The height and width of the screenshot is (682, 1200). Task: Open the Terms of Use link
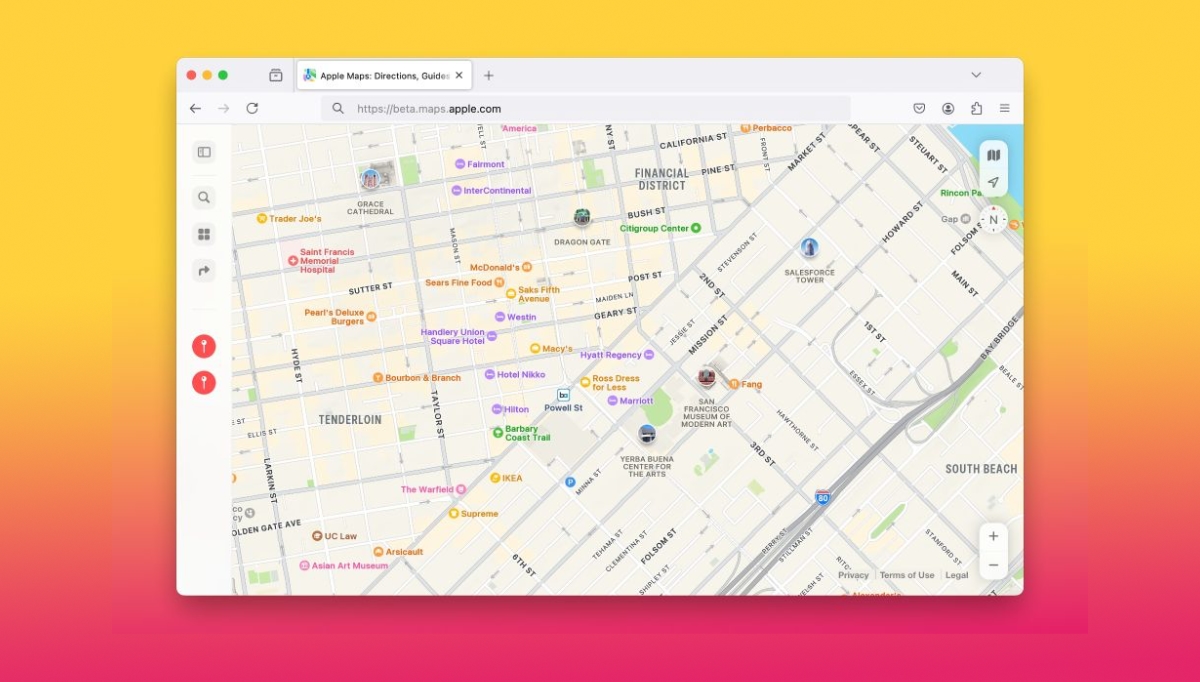point(907,575)
